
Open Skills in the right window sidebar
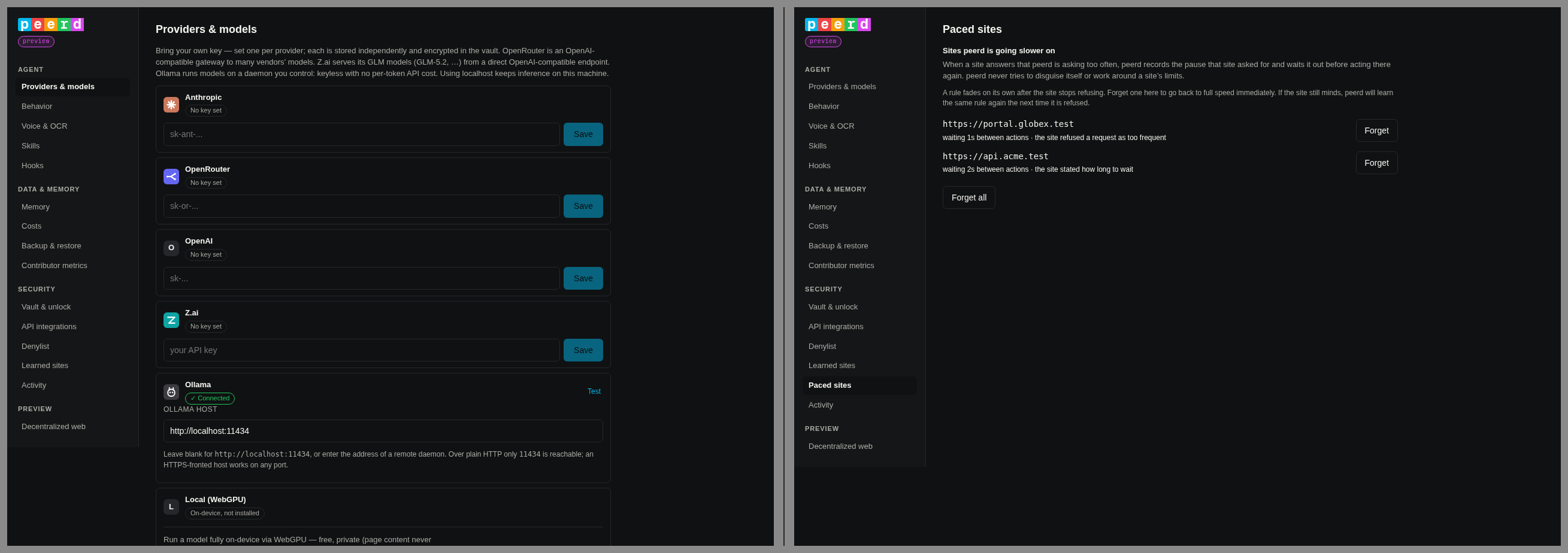[x=859, y=145]
